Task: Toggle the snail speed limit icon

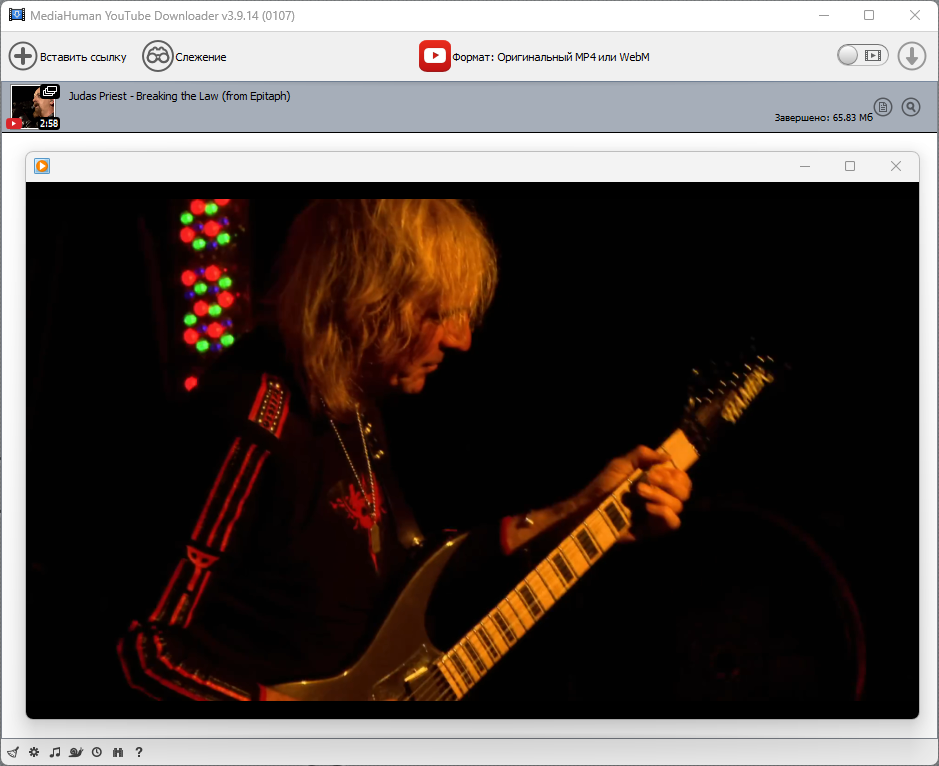Action: [76, 752]
